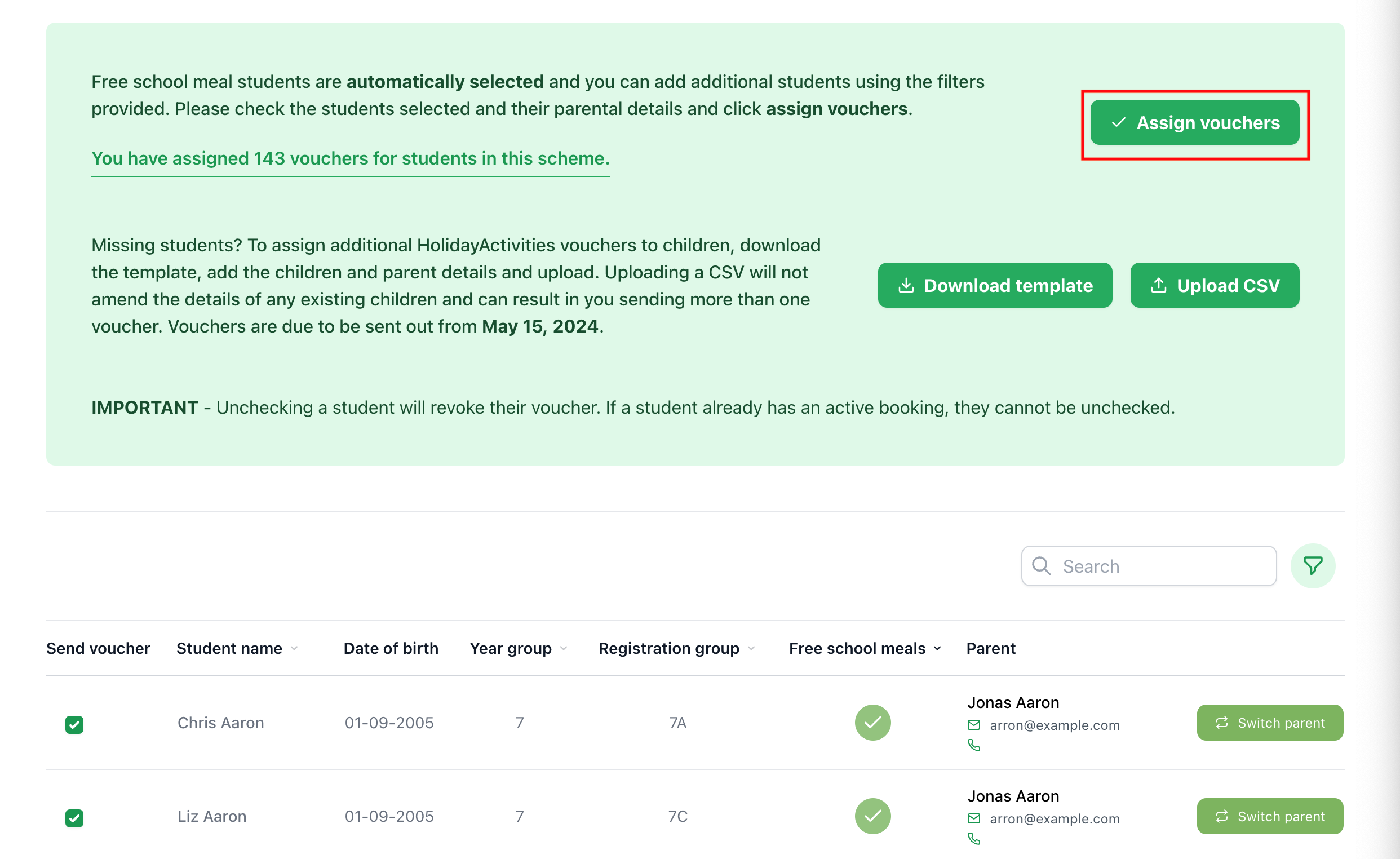
Task: Uncheck send voucher for Liz Aaron
Action: pyautogui.click(x=74, y=818)
